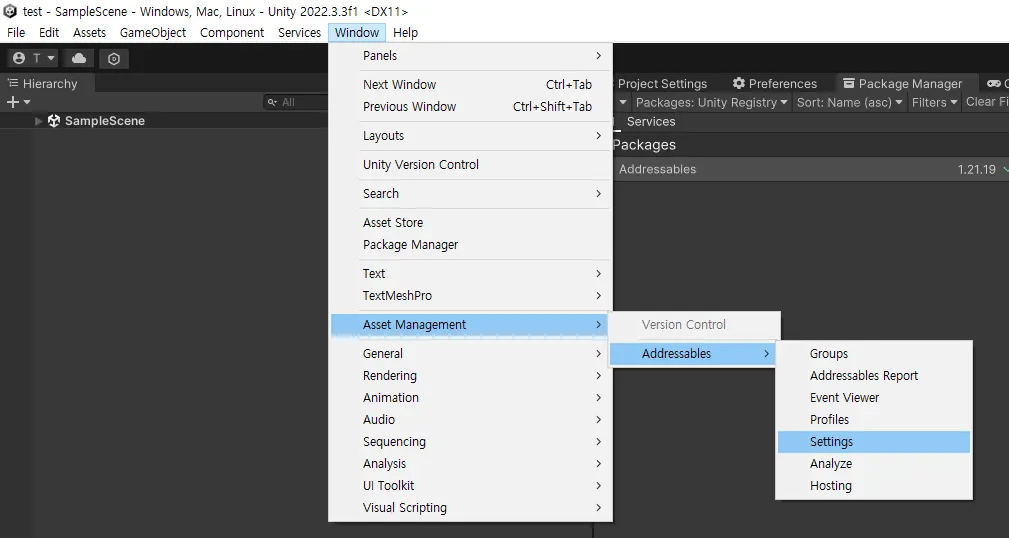Expand the Sequencing submenu
This screenshot has width=1009, height=538.
tap(470, 441)
